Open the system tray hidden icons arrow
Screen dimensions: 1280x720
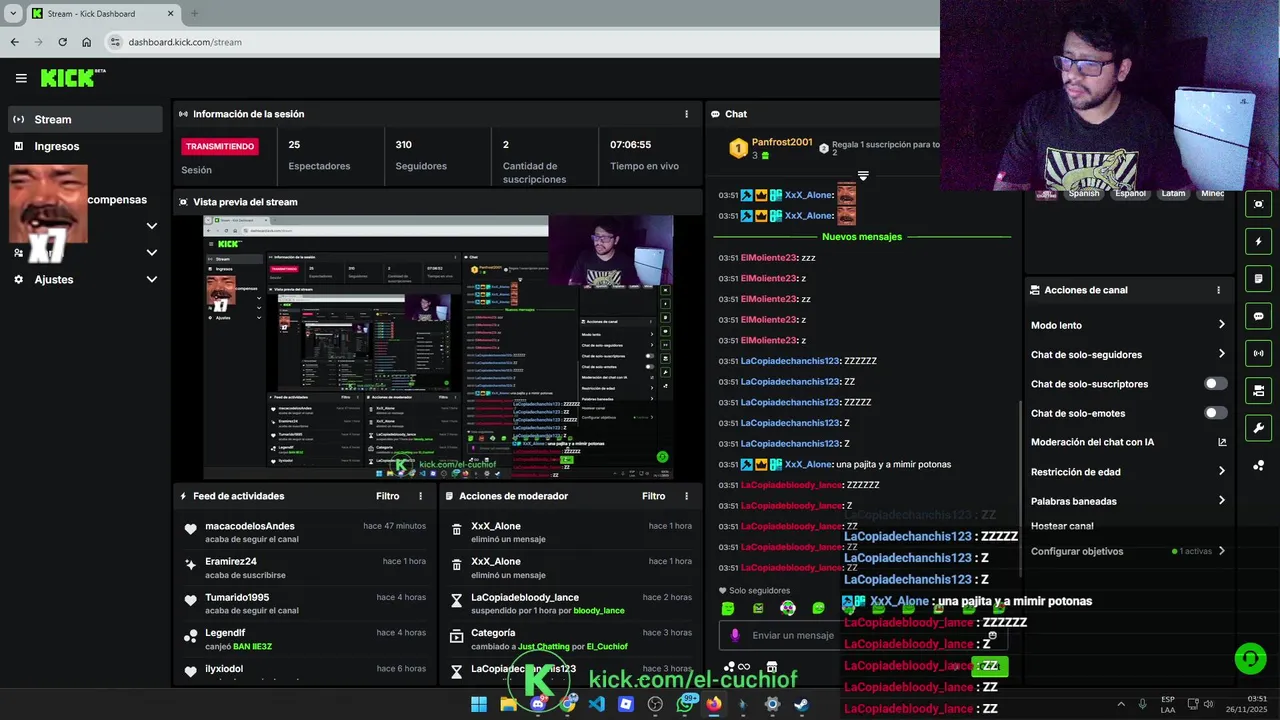[1120, 704]
